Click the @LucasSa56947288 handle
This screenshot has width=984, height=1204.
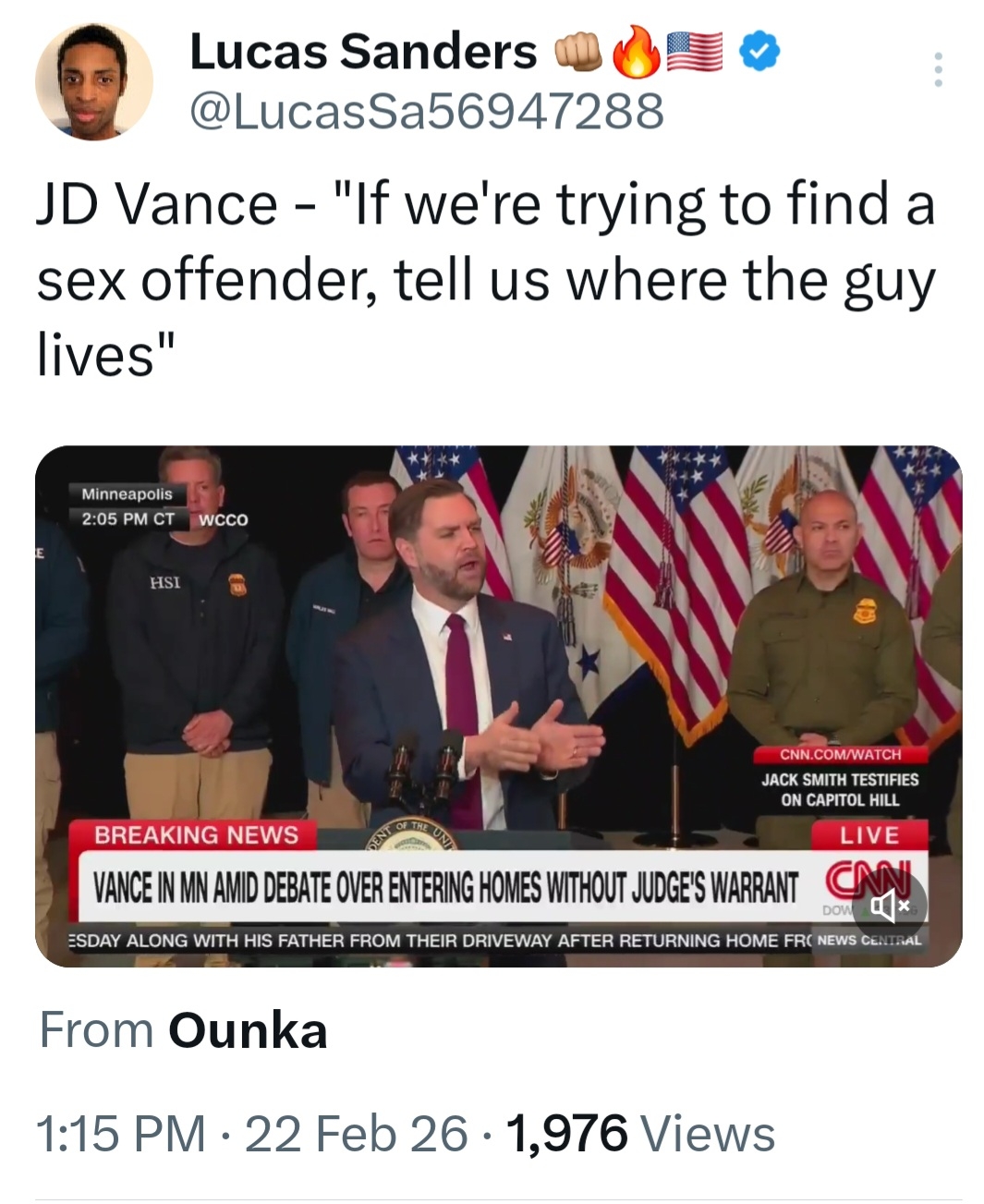click(x=426, y=112)
